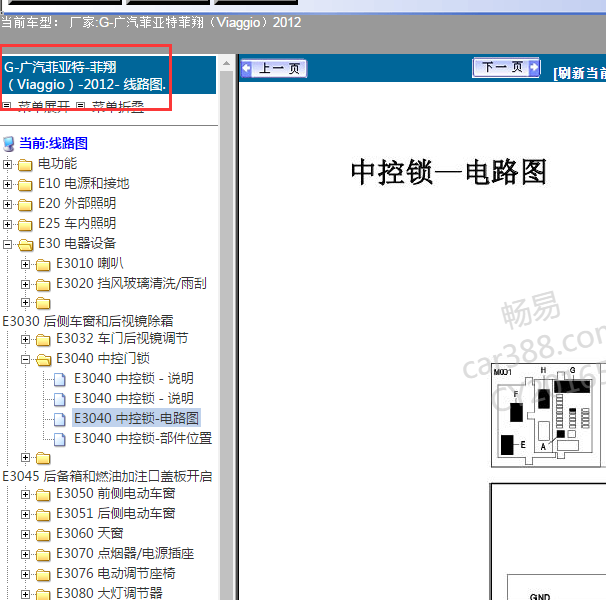Expand the E10 电源和接地 node
Screen dimensions: 606x600
7,184
